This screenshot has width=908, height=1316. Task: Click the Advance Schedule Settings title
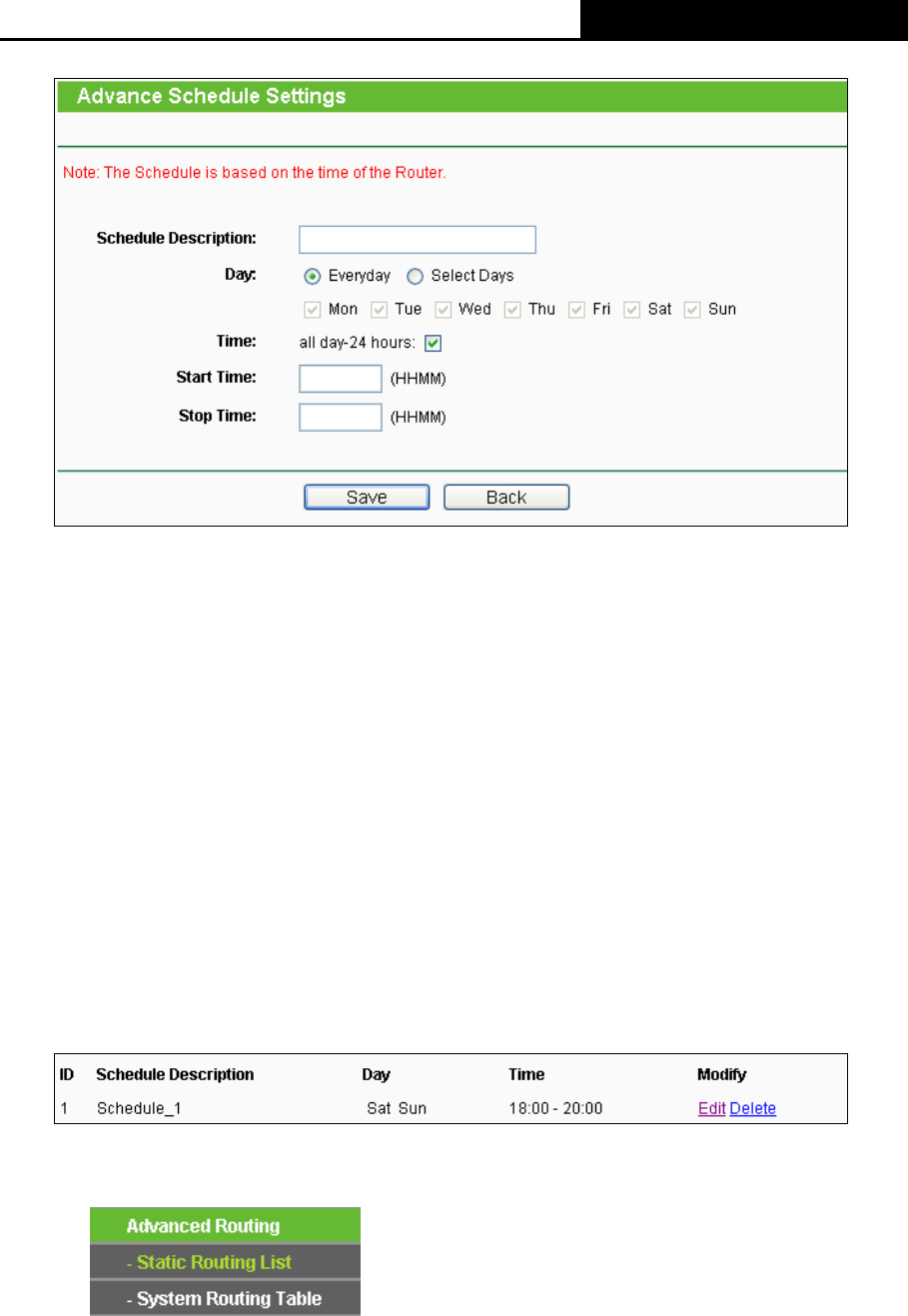click(212, 96)
